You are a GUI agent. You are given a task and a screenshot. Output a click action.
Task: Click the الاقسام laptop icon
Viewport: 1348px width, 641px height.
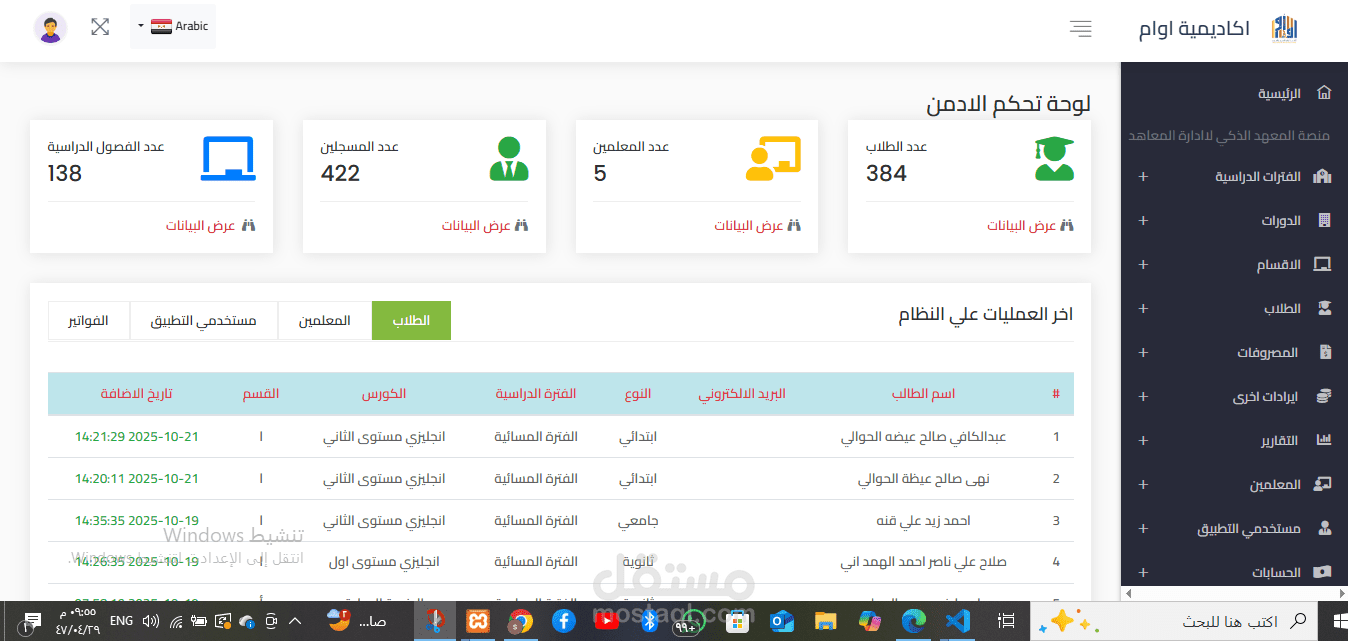1323,265
